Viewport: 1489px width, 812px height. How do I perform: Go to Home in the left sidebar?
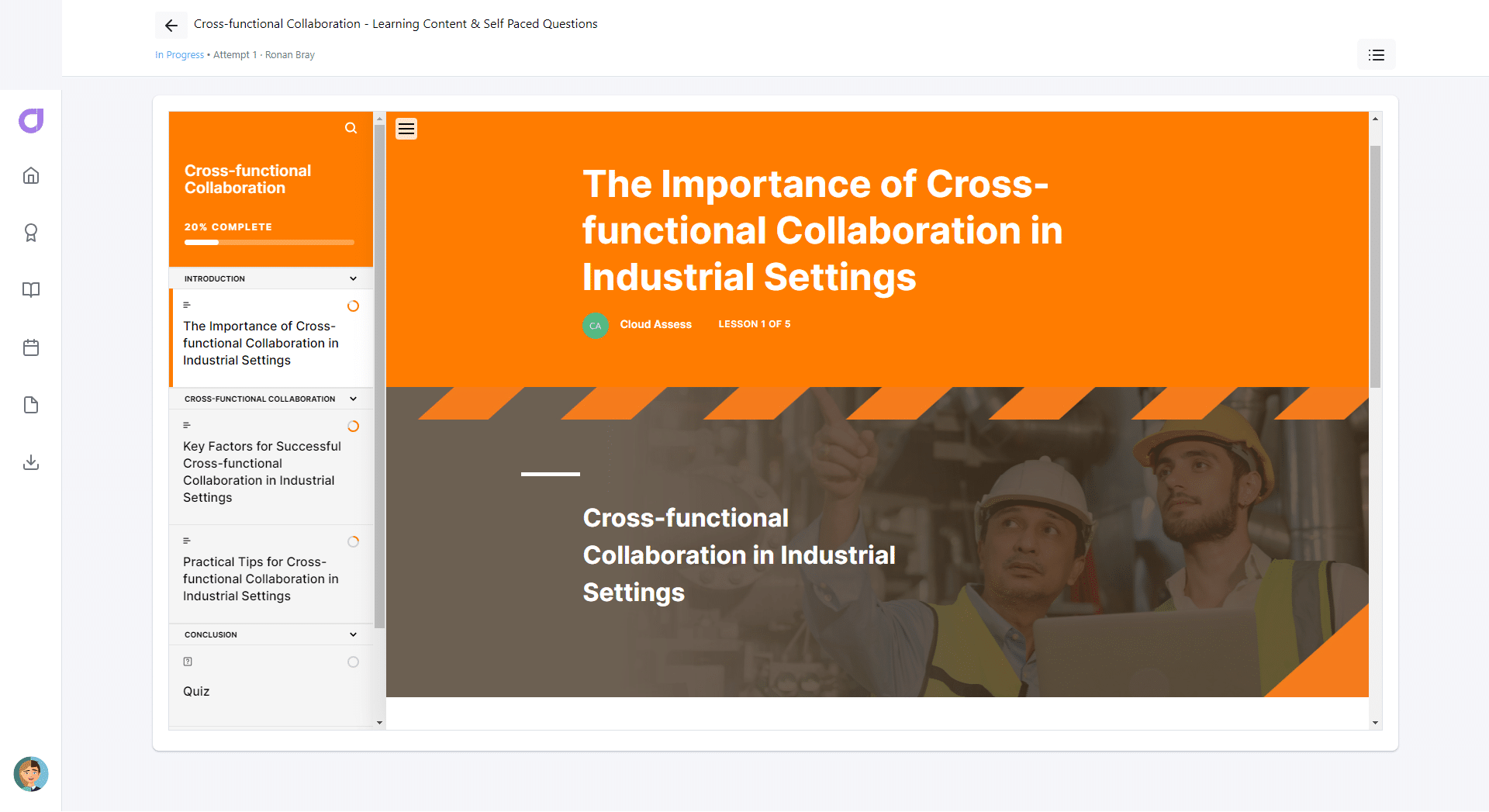31,175
